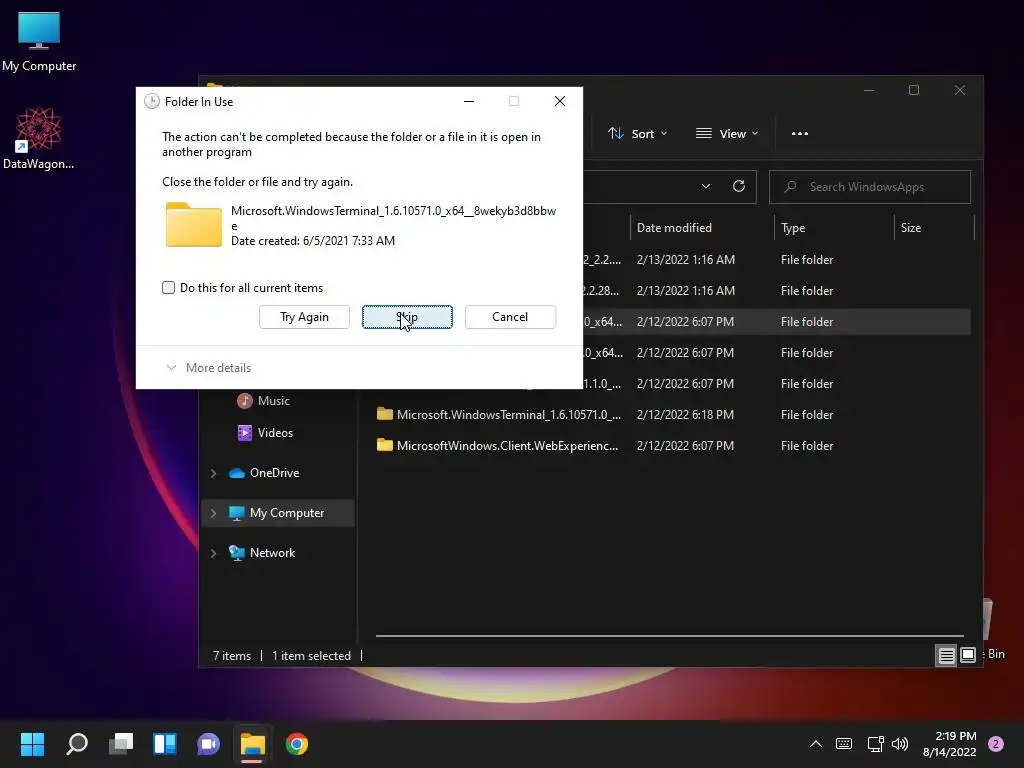
Task: Expand the Network tree node
Action: (x=214, y=553)
